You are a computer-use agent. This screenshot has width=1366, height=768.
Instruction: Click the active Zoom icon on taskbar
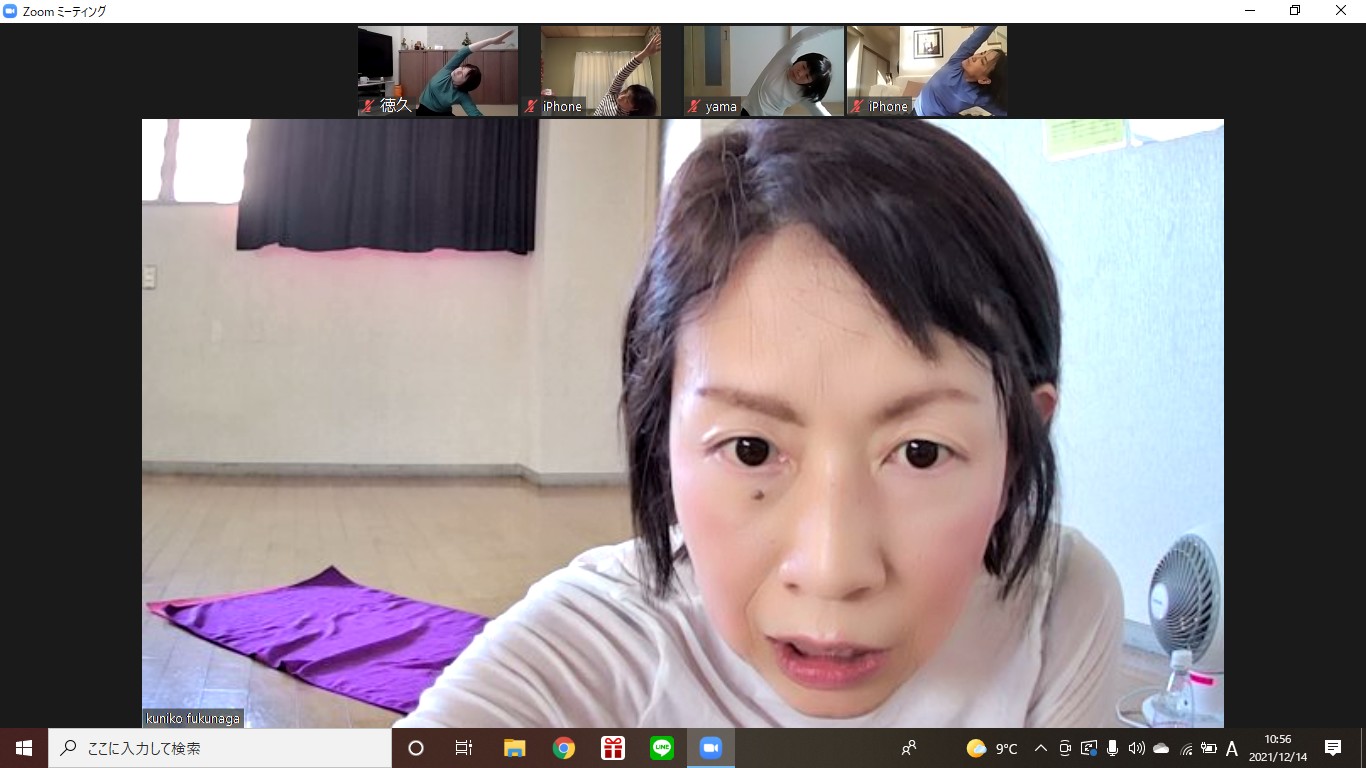711,748
